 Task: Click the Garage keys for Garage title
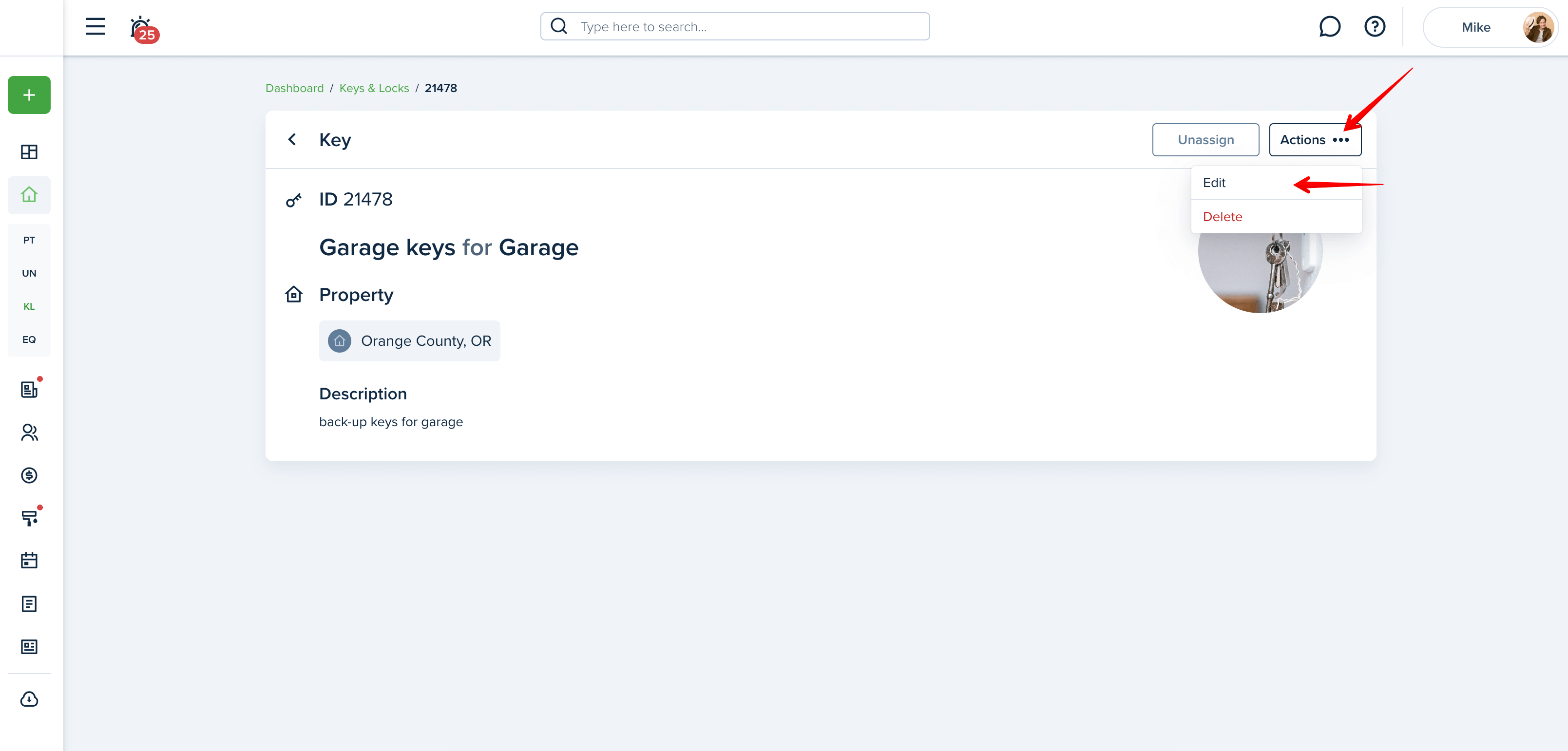coord(449,248)
